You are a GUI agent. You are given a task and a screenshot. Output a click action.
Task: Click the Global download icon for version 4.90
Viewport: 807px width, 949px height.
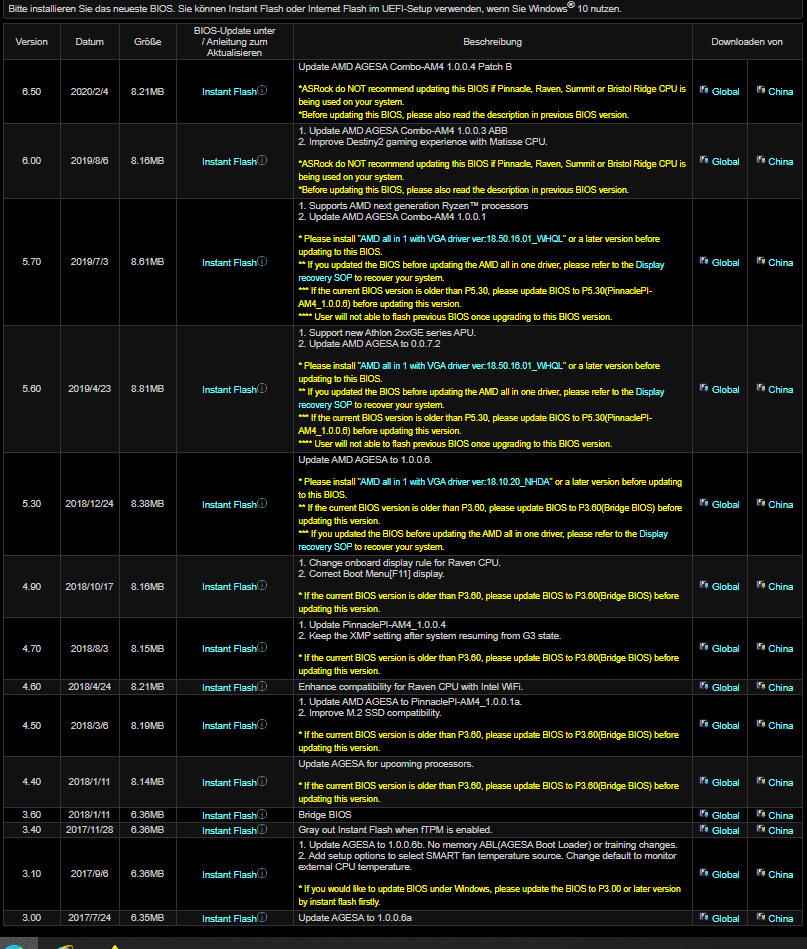703,585
